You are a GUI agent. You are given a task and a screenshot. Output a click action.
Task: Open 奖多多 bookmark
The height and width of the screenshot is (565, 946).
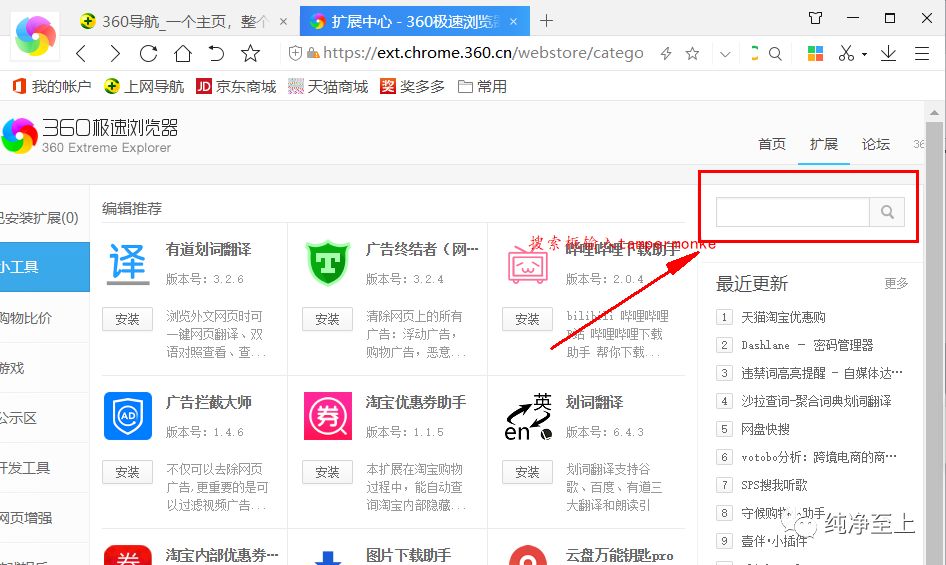pos(413,87)
